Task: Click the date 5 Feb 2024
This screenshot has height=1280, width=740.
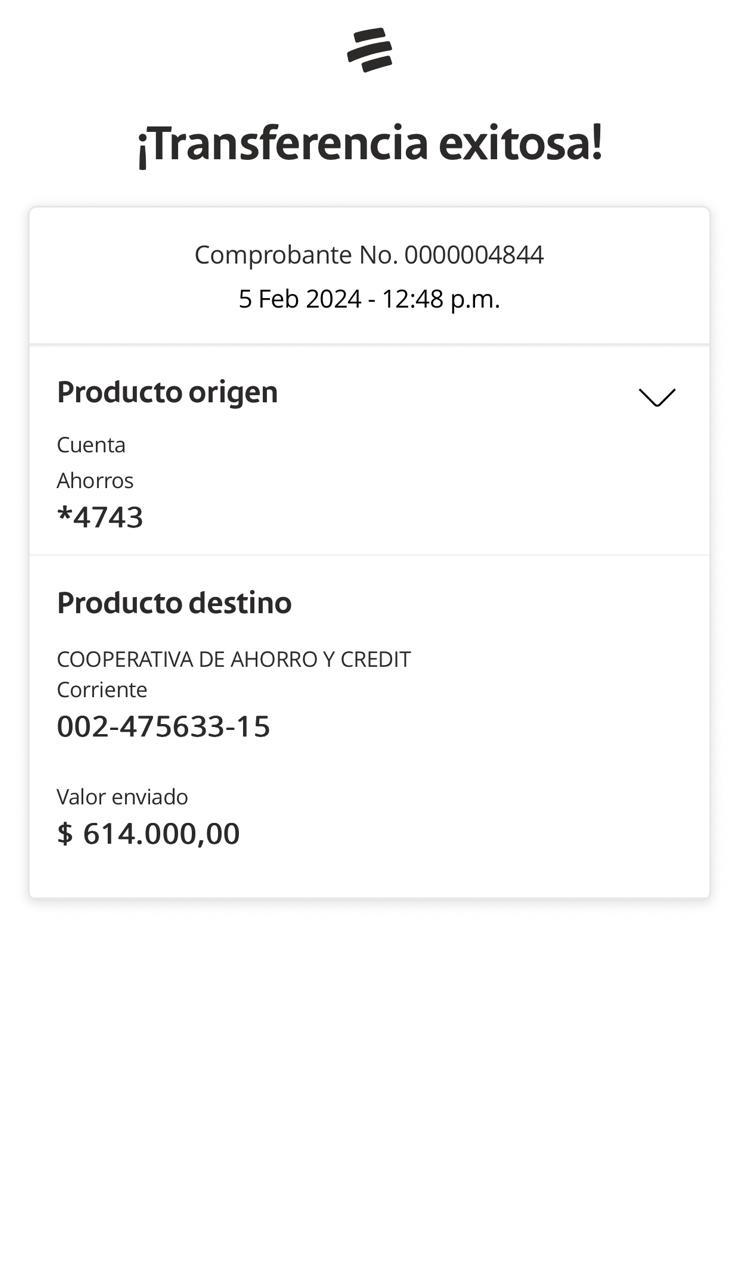Action: pos(299,299)
